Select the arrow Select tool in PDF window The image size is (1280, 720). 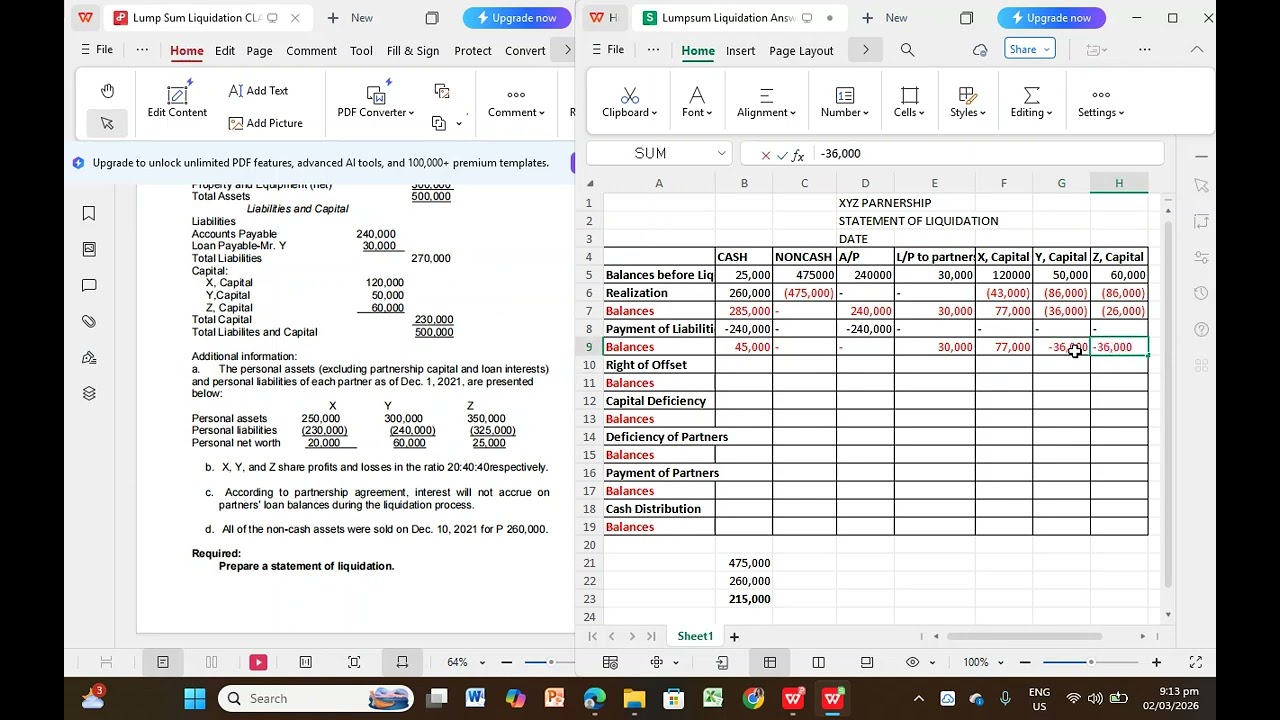(x=107, y=123)
